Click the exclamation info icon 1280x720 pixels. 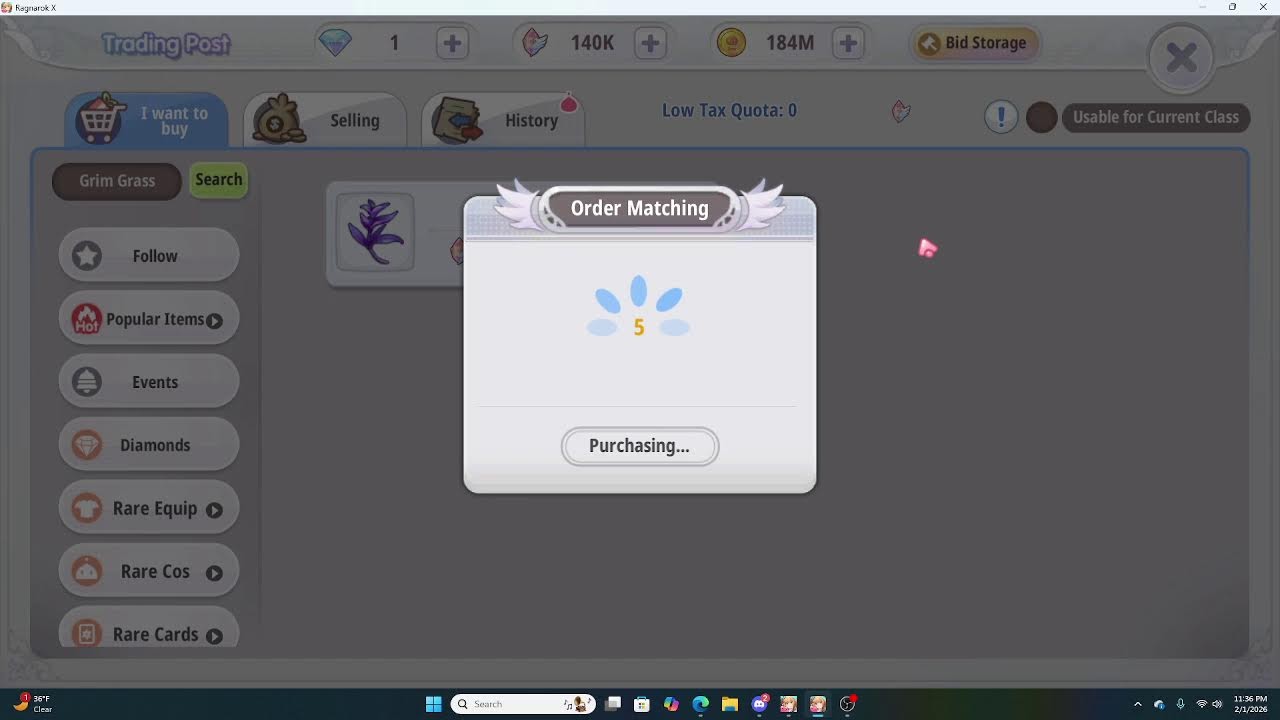point(1001,117)
